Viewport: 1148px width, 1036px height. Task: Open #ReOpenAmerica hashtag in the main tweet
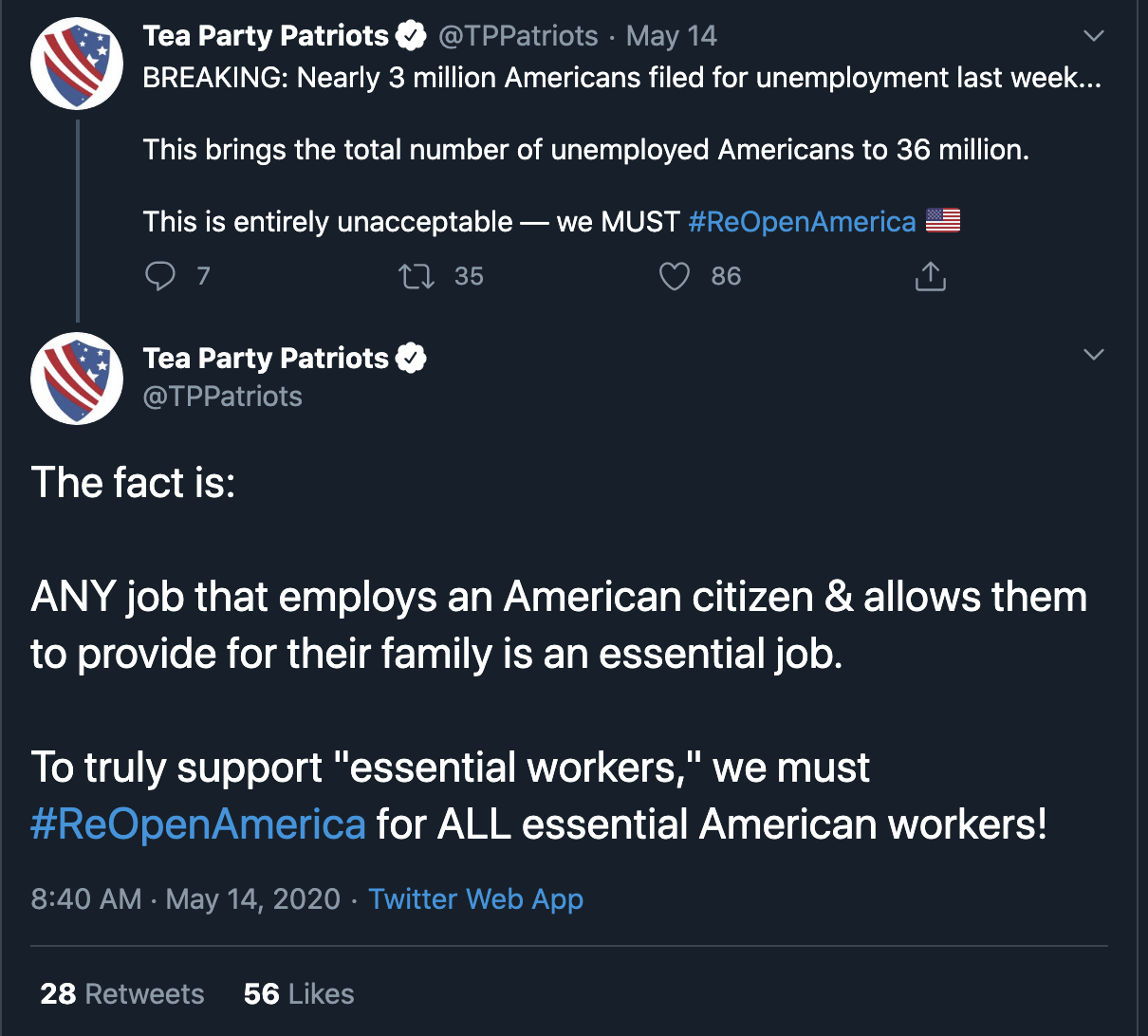pos(198,823)
